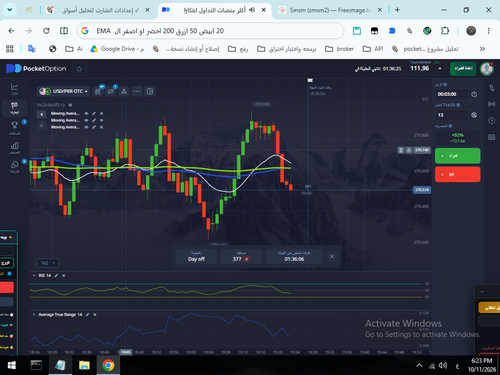Click the hourglass icon near price label
Image resolution: width=500 pixels, height=375 pixels.
401,150
